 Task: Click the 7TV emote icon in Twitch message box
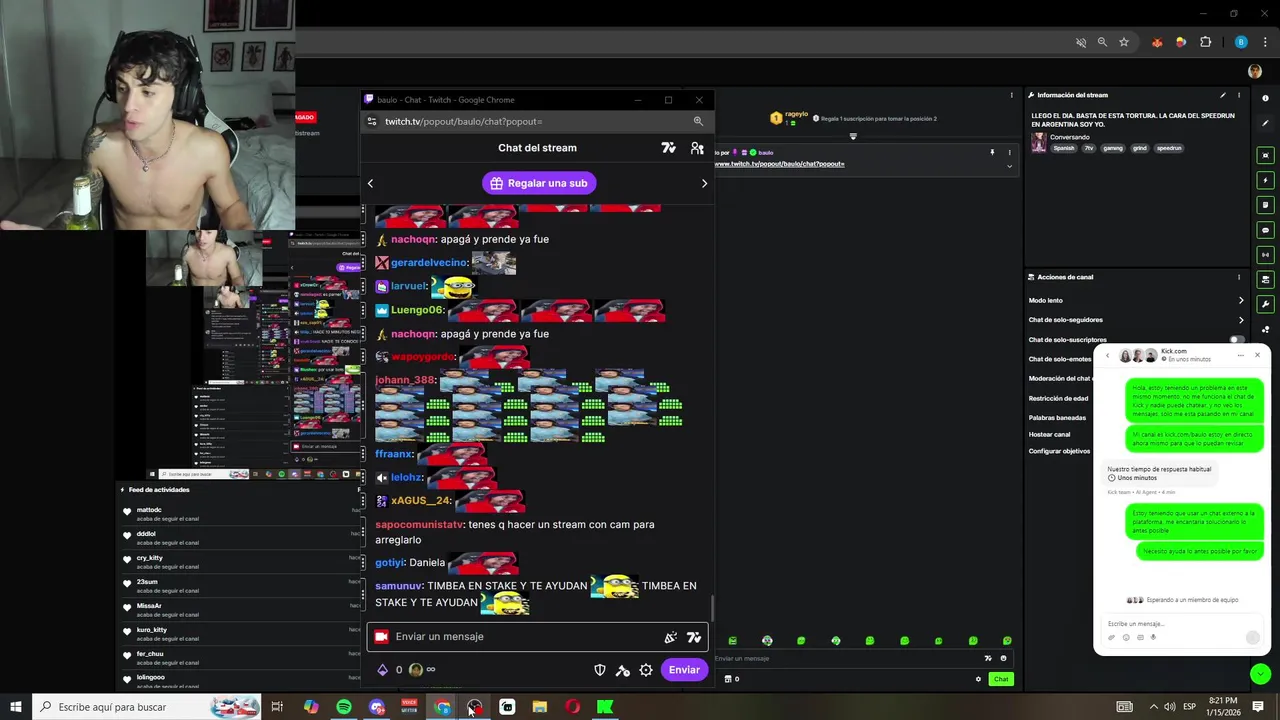tap(694, 637)
